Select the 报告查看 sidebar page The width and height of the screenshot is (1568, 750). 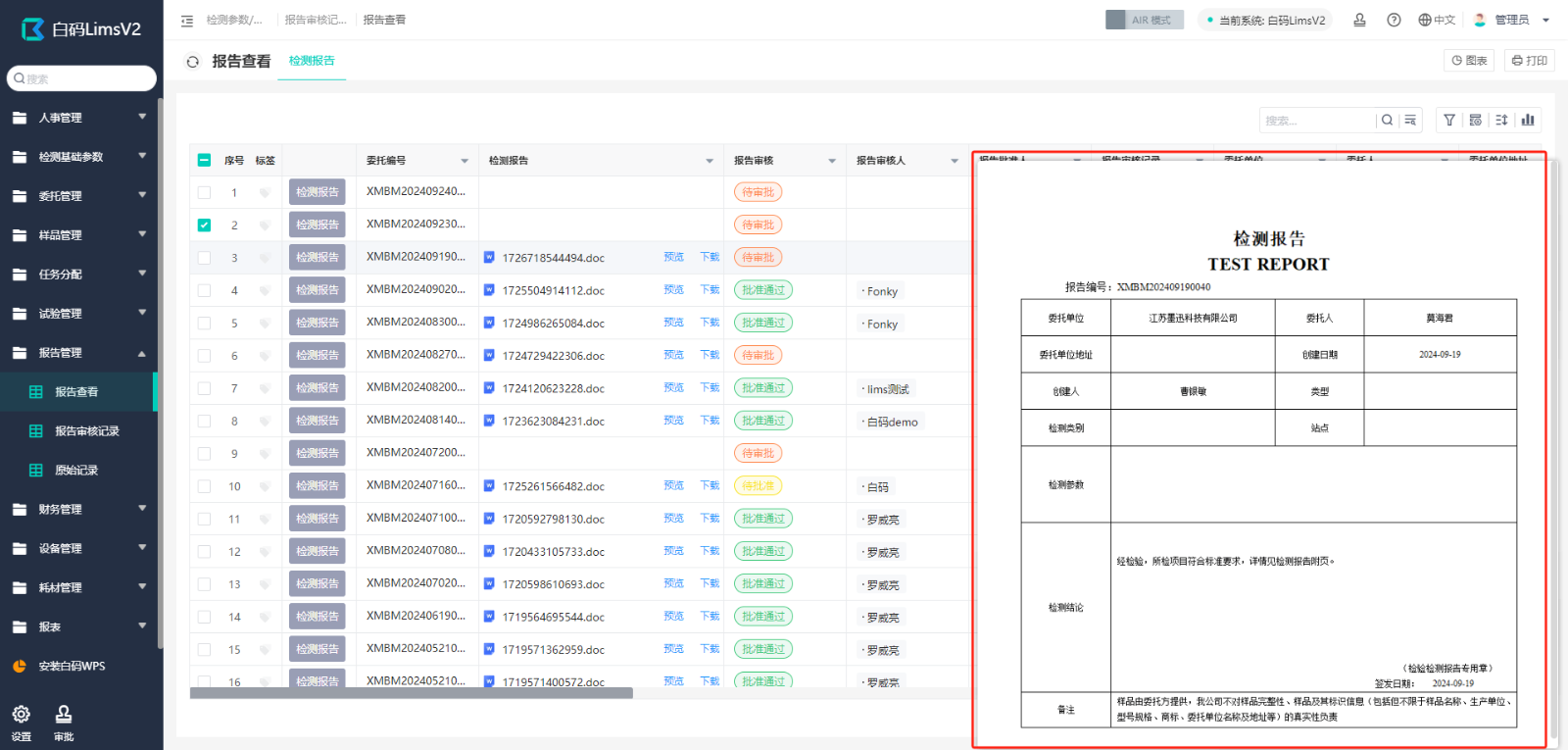tap(78, 392)
